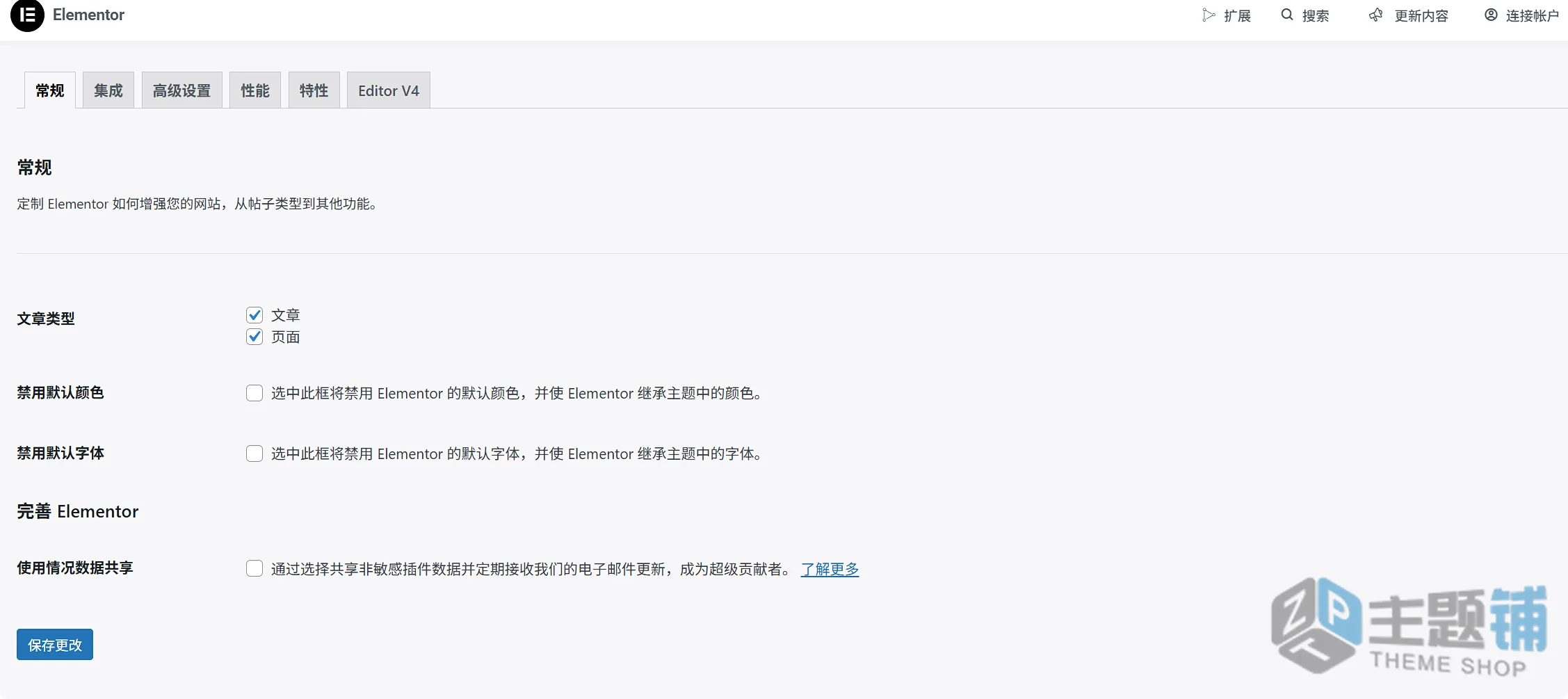1568x699 pixels.
Task: Click the 搜索 magnifier icon
Action: pos(1287,15)
